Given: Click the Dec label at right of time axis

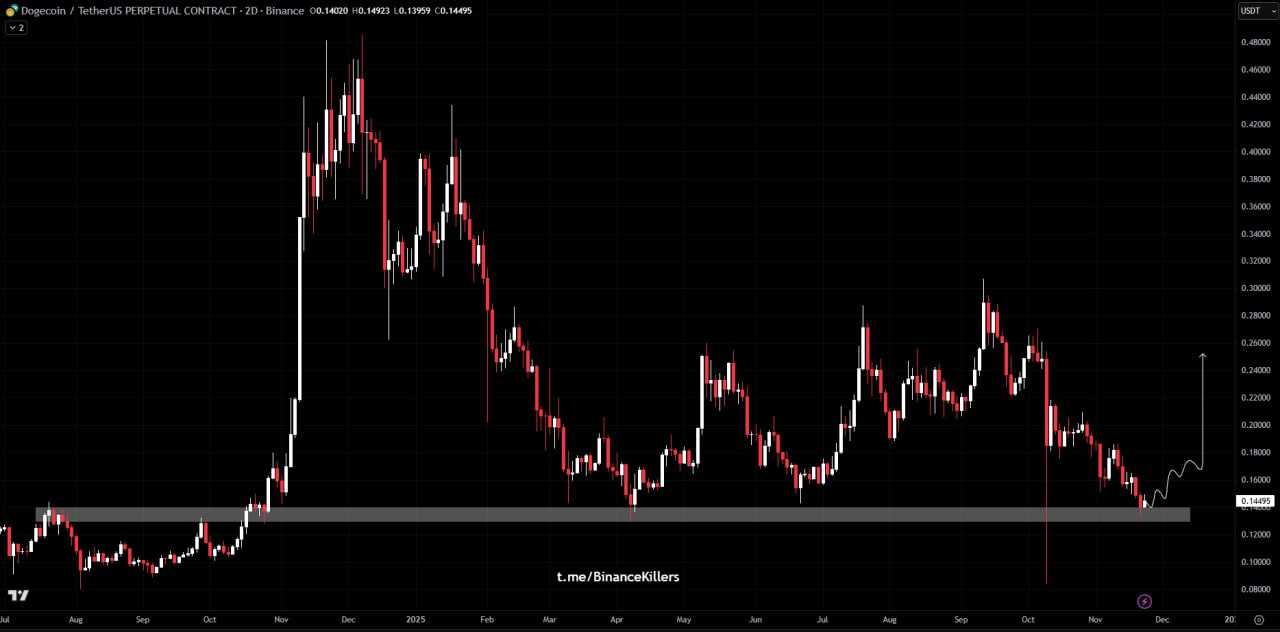Looking at the screenshot, I should pyautogui.click(x=1162, y=620).
